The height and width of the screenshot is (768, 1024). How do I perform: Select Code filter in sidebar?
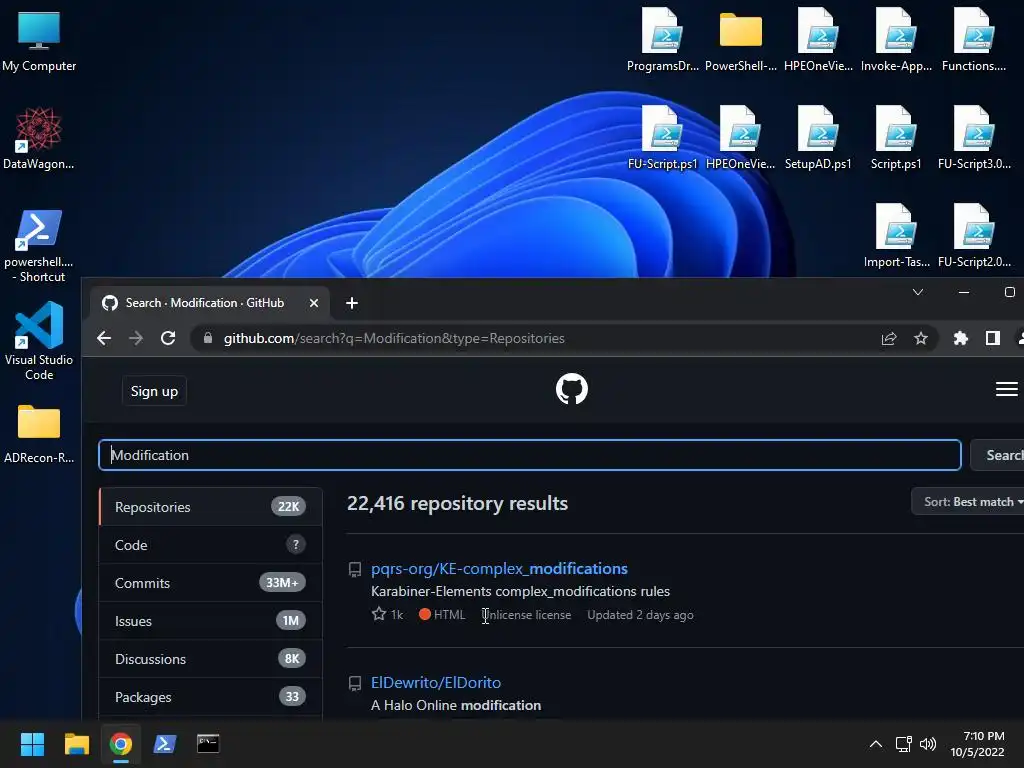click(x=210, y=545)
